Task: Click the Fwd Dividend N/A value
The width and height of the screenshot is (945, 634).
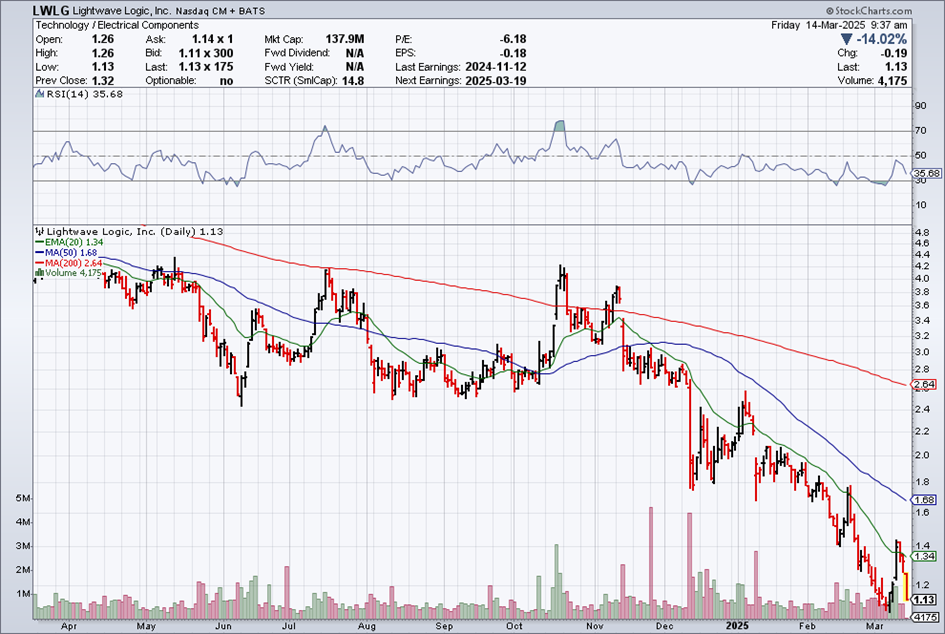Action: [355, 53]
